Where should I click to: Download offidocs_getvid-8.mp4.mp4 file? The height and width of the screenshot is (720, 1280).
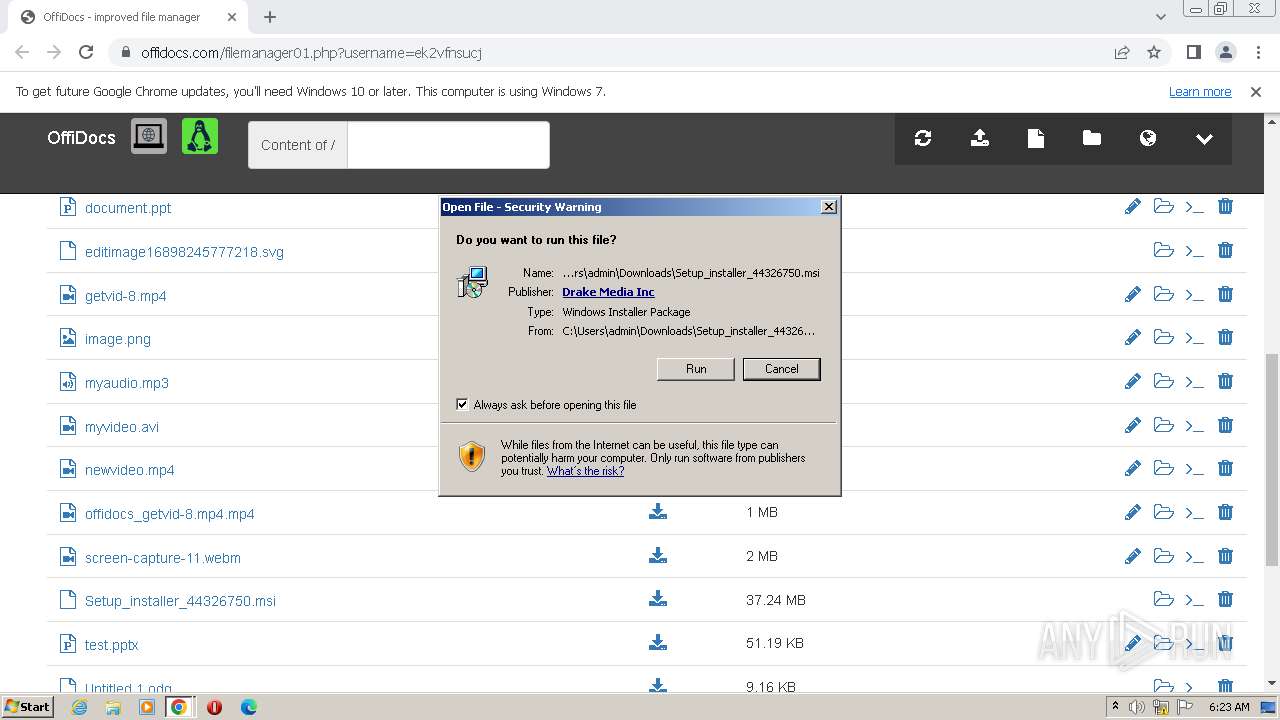[658, 512]
